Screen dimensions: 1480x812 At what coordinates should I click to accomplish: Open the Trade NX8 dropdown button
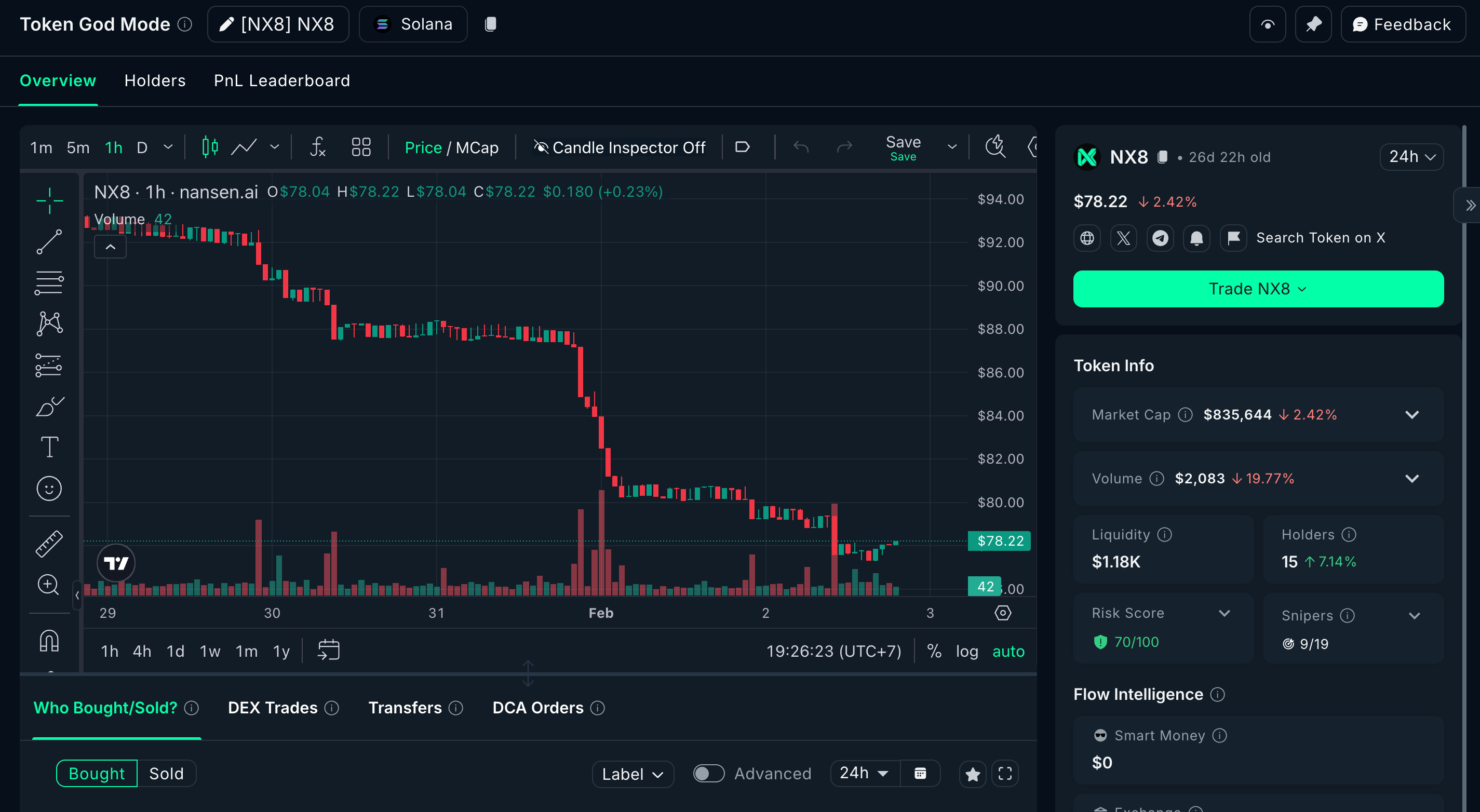(1258, 289)
